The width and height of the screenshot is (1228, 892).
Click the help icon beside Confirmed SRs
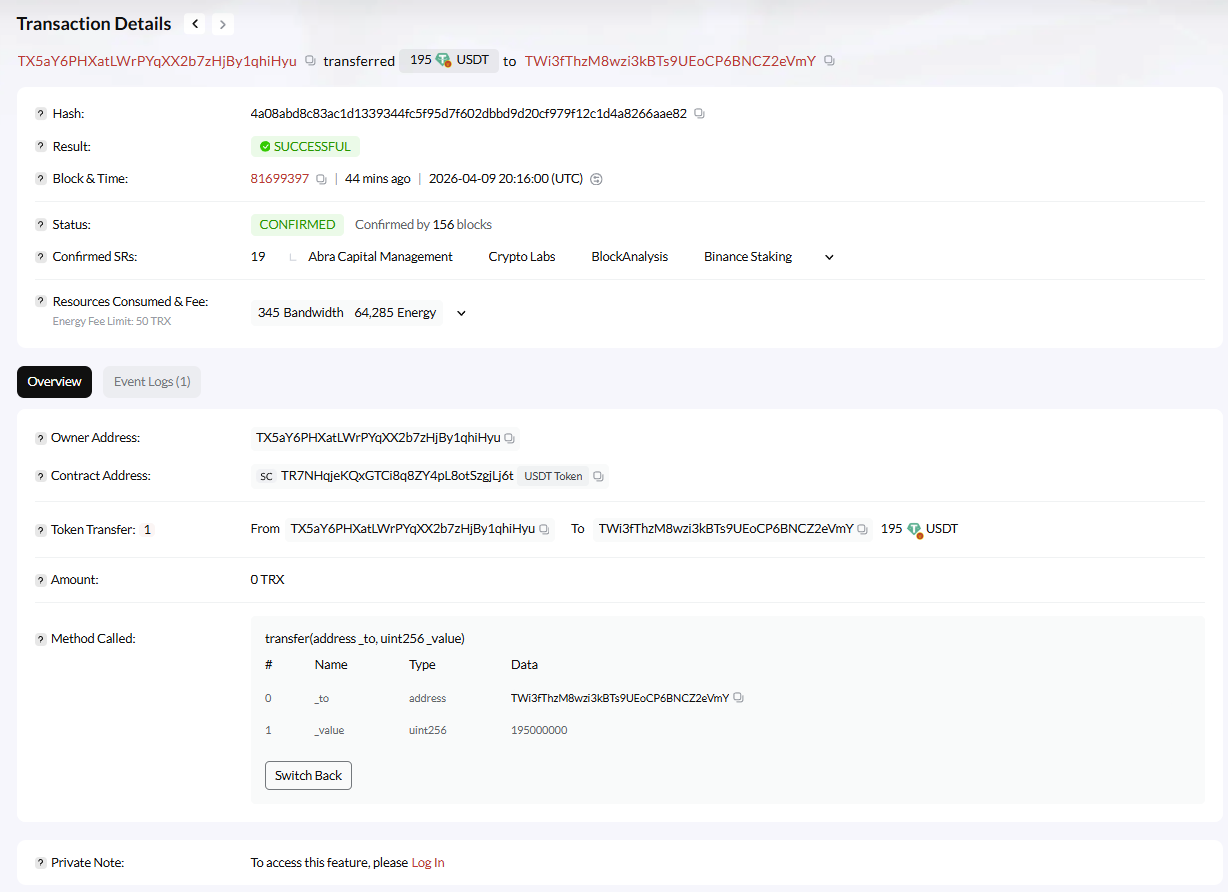(41, 257)
